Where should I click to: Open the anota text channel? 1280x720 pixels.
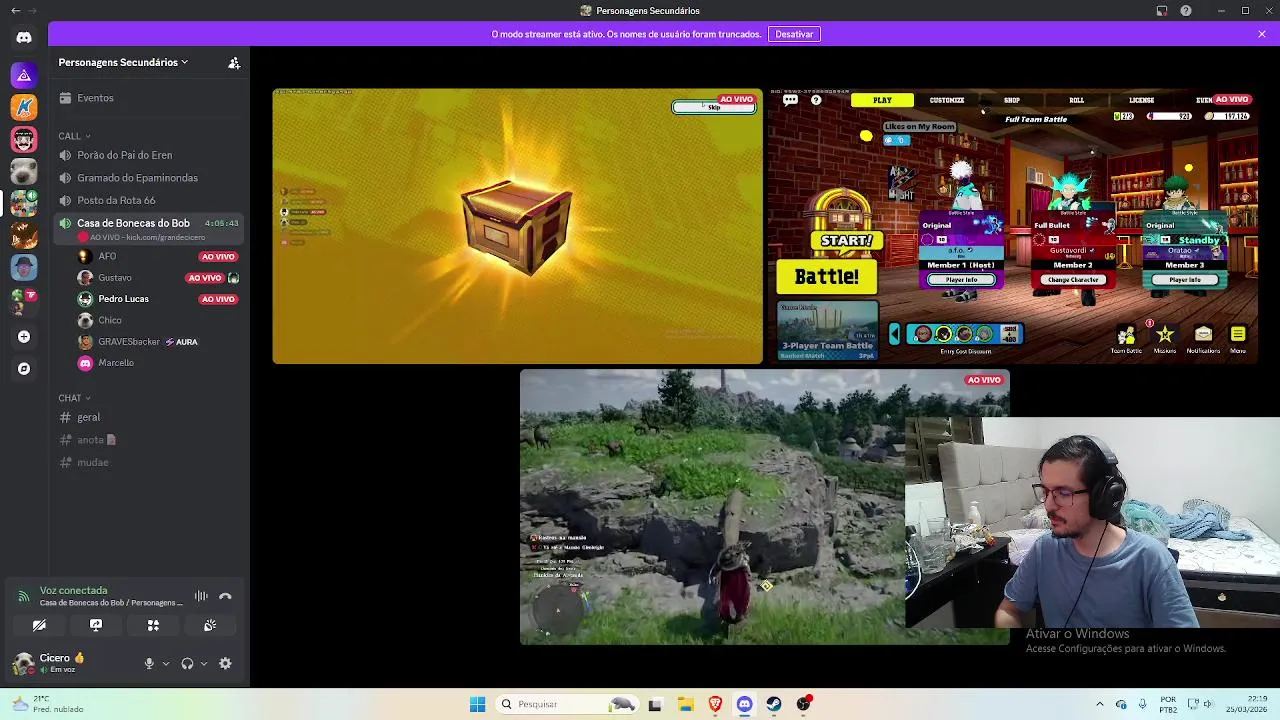(150, 440)
